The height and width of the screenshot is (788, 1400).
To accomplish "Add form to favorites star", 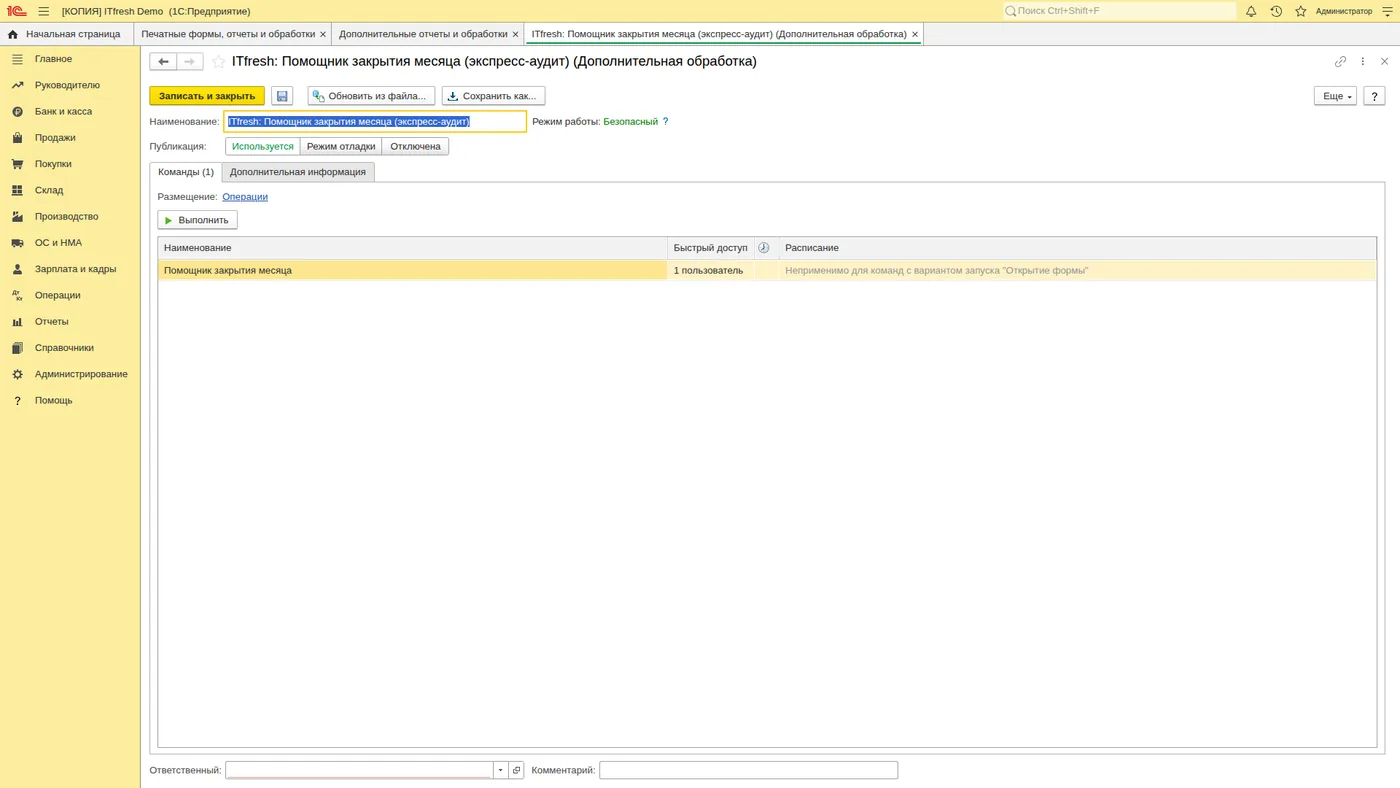I will 218,62.
